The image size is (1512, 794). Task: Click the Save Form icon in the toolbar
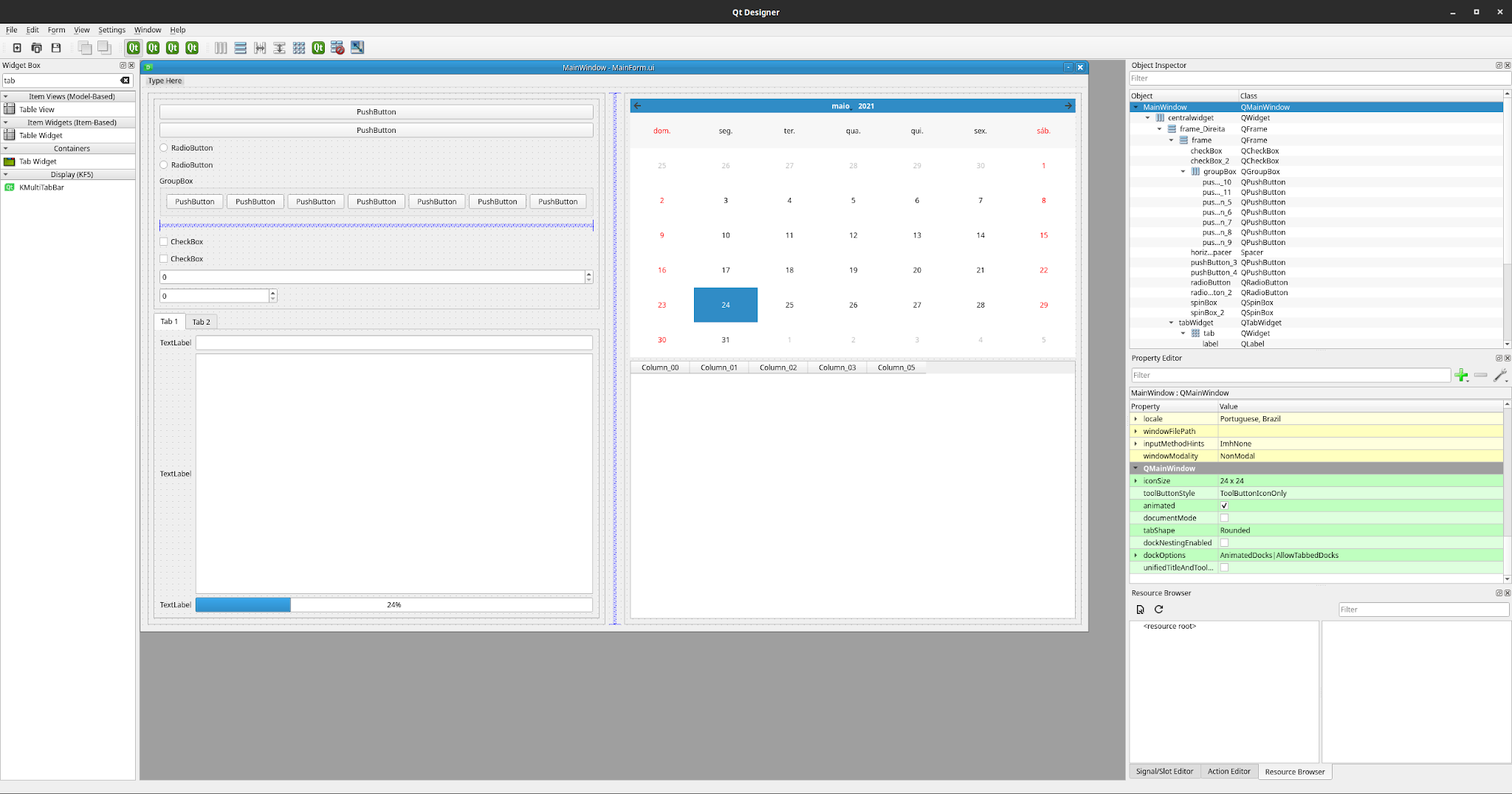point(55,47)
